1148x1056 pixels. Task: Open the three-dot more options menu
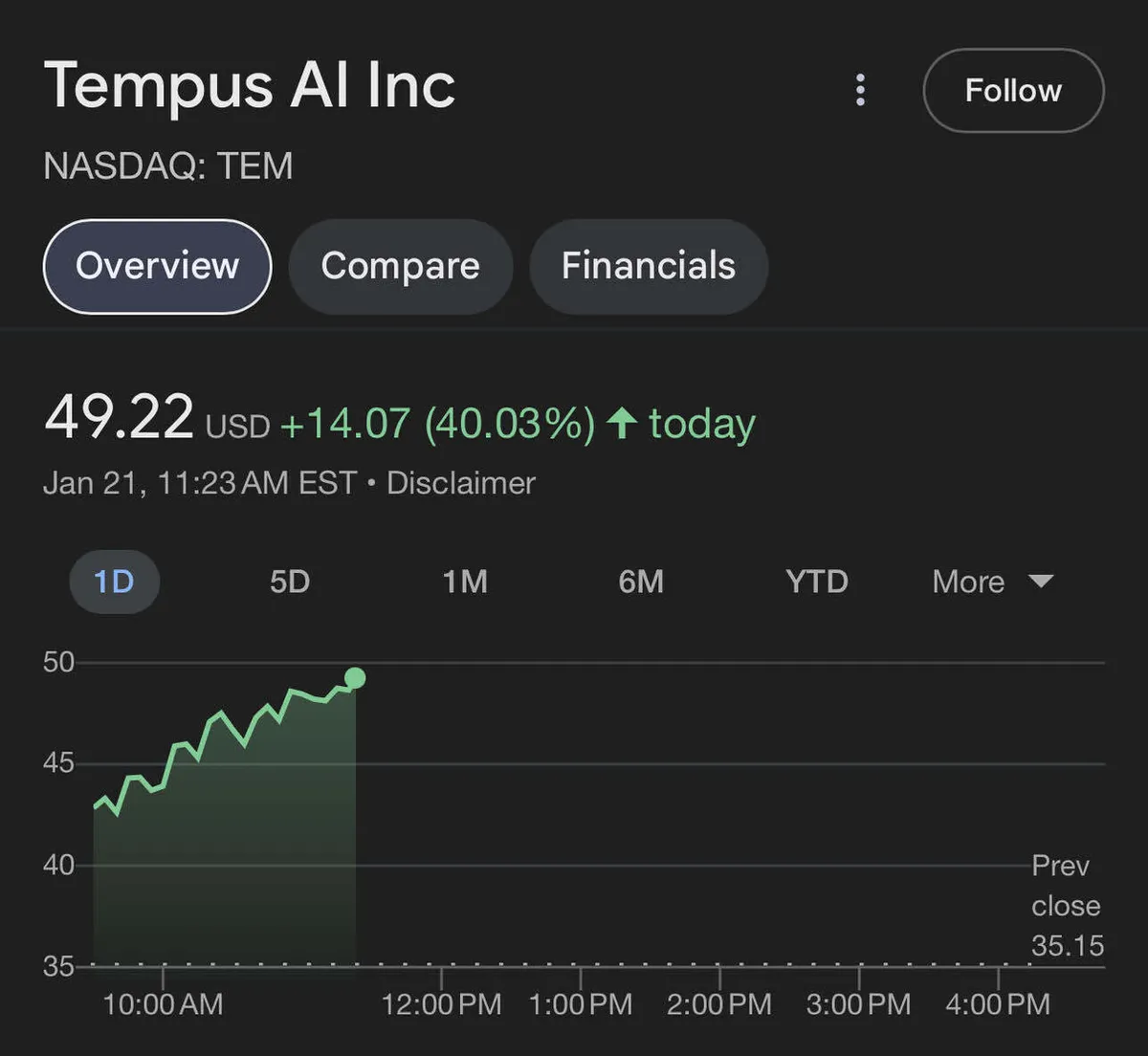tap(860, 90)
